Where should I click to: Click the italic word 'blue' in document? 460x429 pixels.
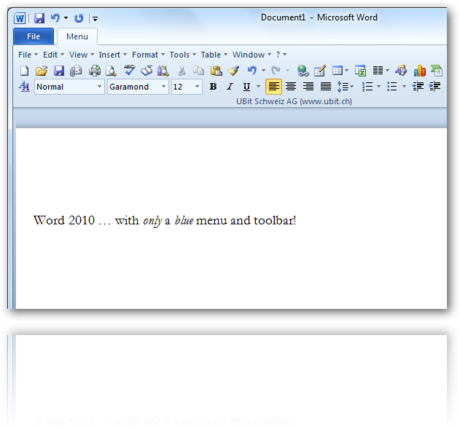(184, 220)
